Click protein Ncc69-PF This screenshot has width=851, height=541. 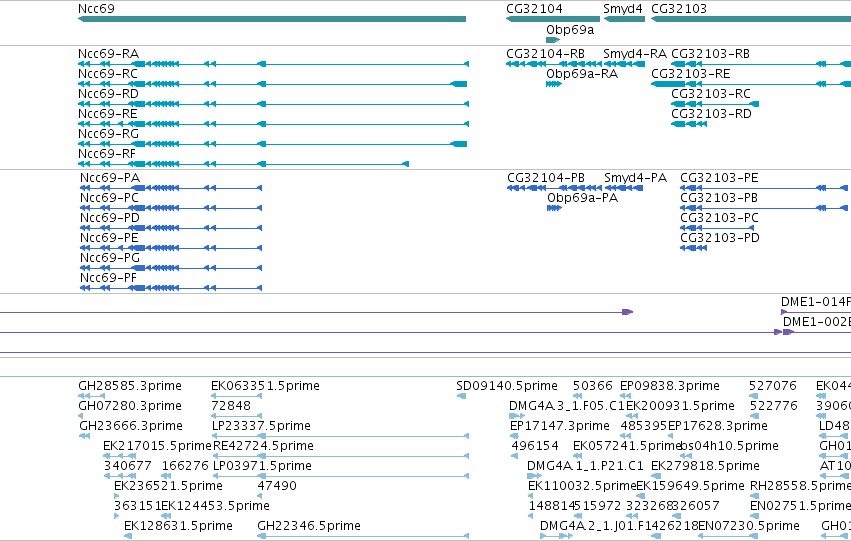171,288
